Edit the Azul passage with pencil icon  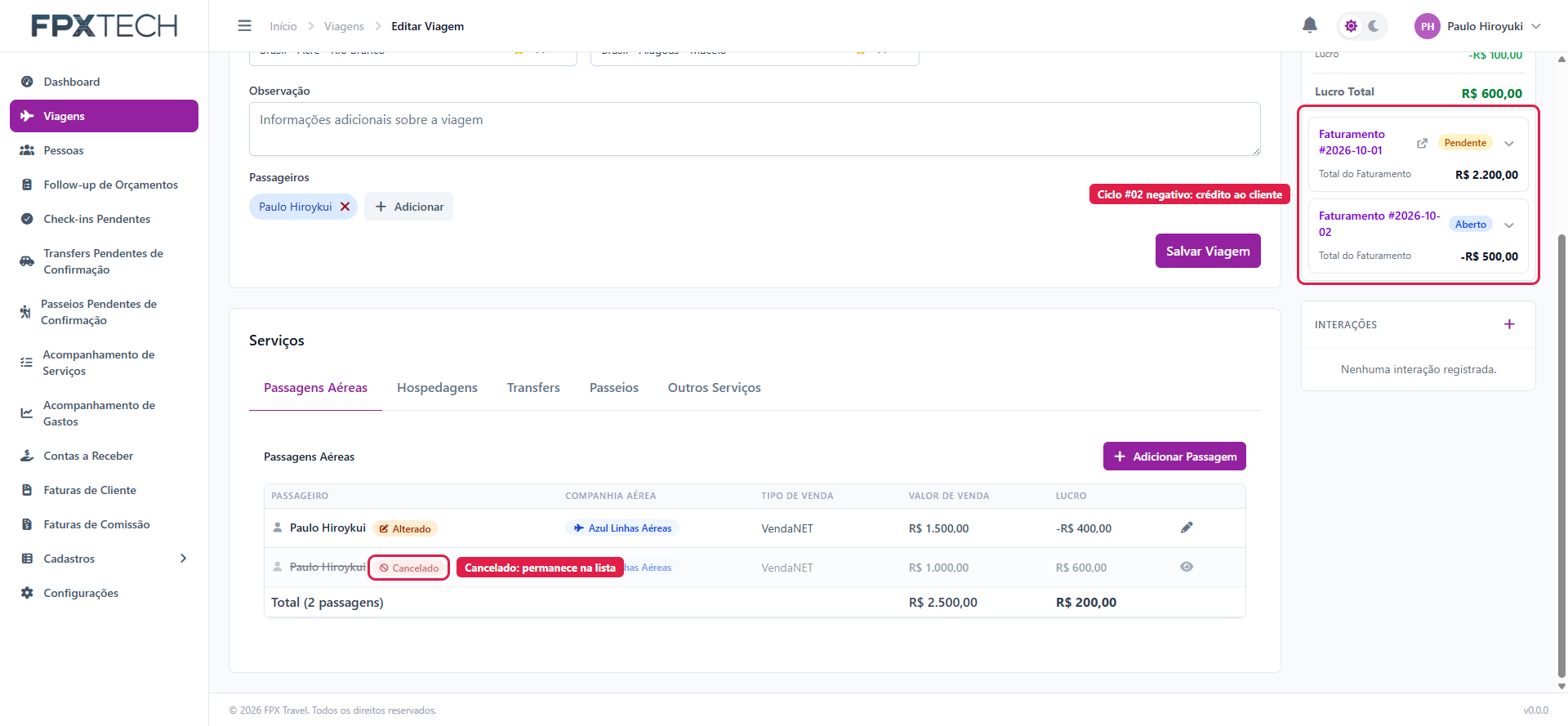pos(1187,528)
